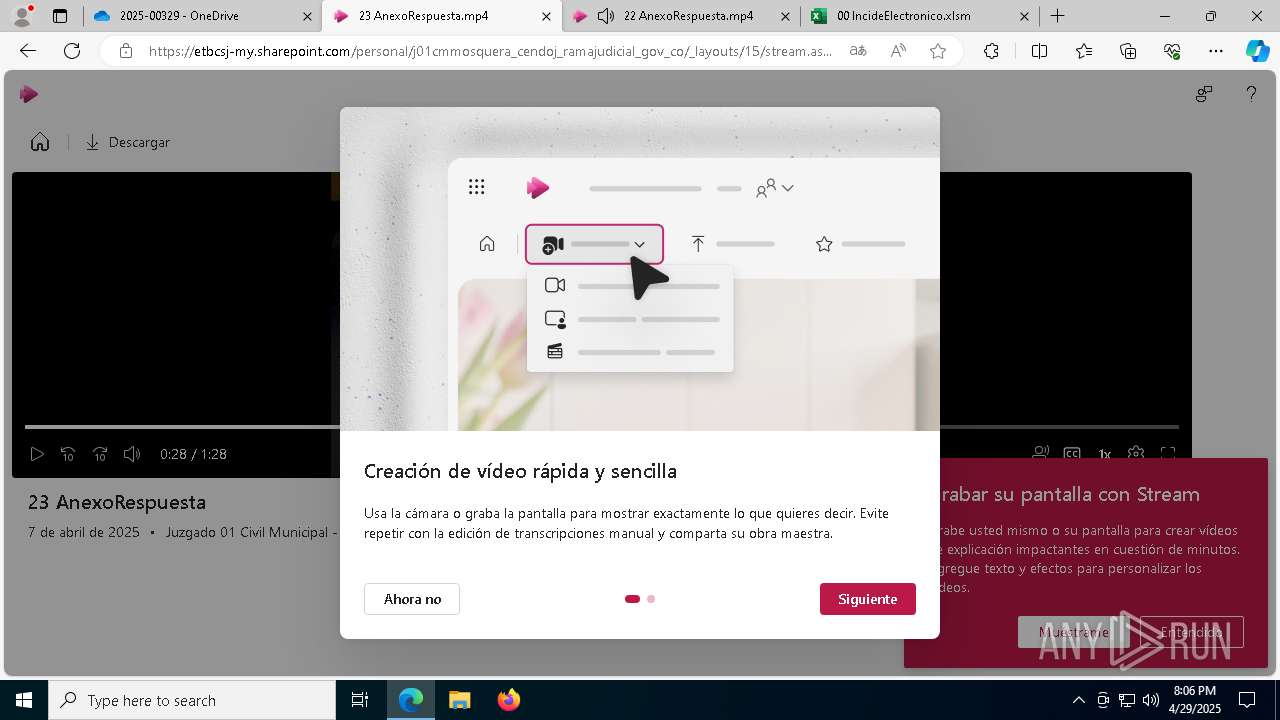
Task: Click the address bar URL field
Action: click(490, 51)
